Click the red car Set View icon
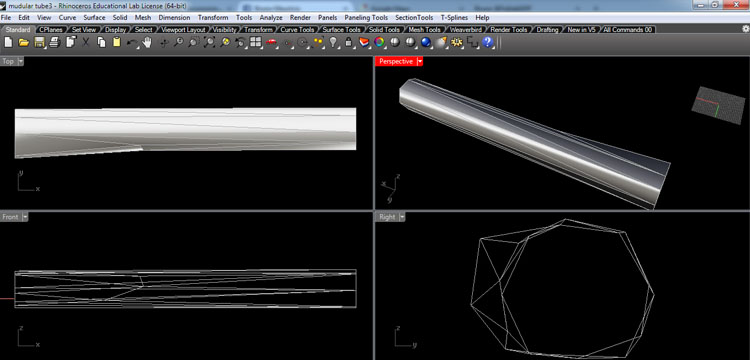Image resolution: width=750 pixels, height=360 pixels. (271, 43)
